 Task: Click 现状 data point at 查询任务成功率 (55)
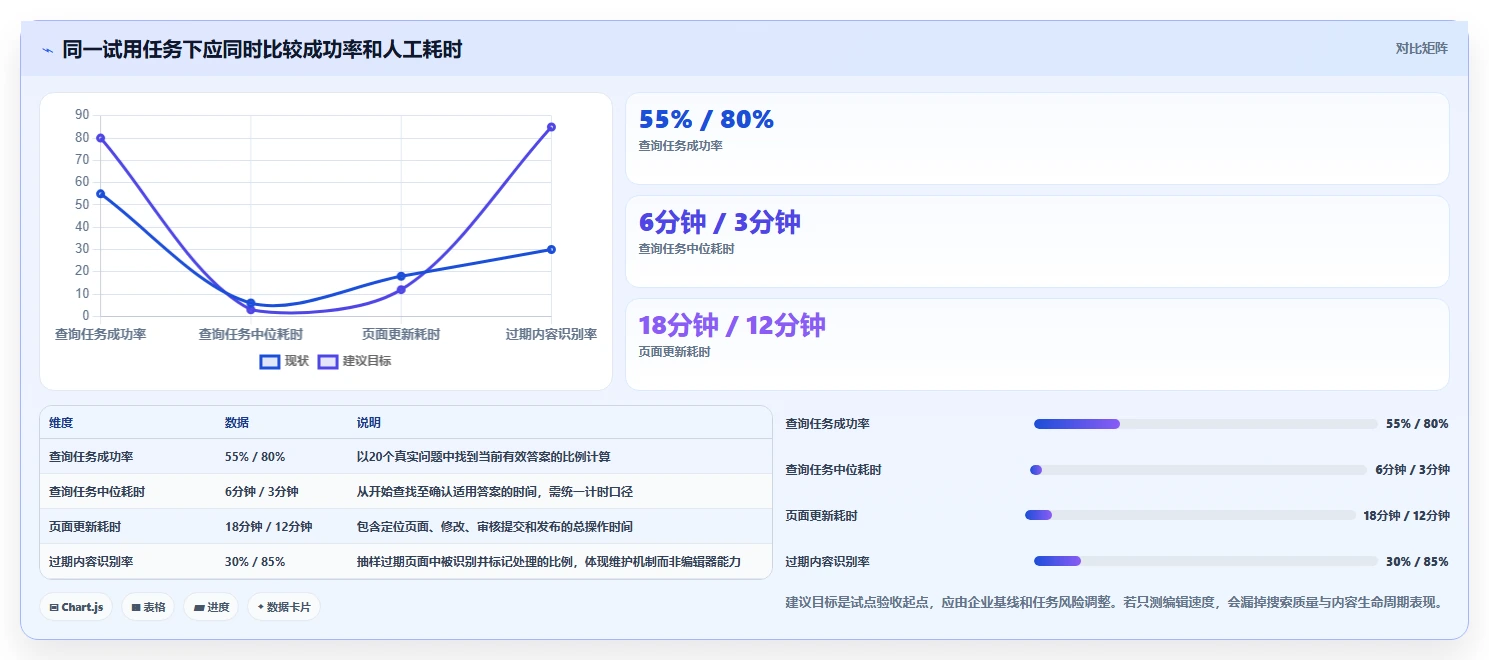point(101,194)
